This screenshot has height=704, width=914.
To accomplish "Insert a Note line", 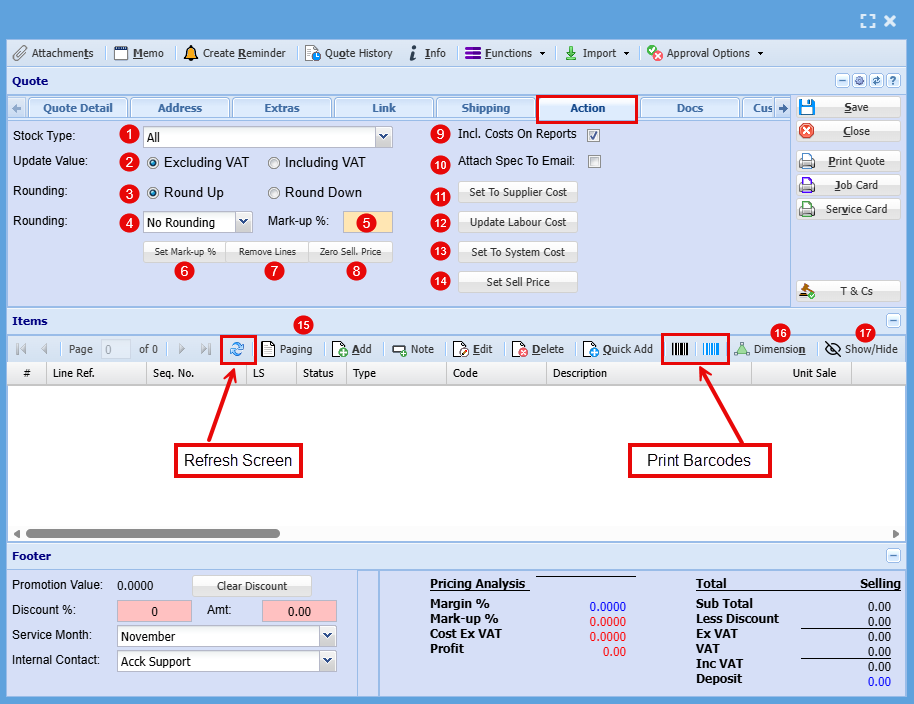I will [x=413, y=349].
